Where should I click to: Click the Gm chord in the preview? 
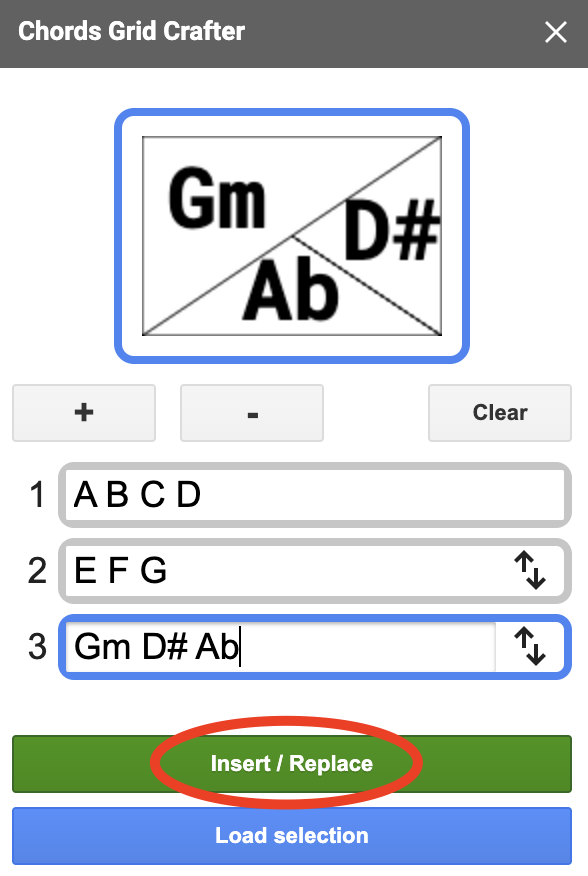[217, 198]
